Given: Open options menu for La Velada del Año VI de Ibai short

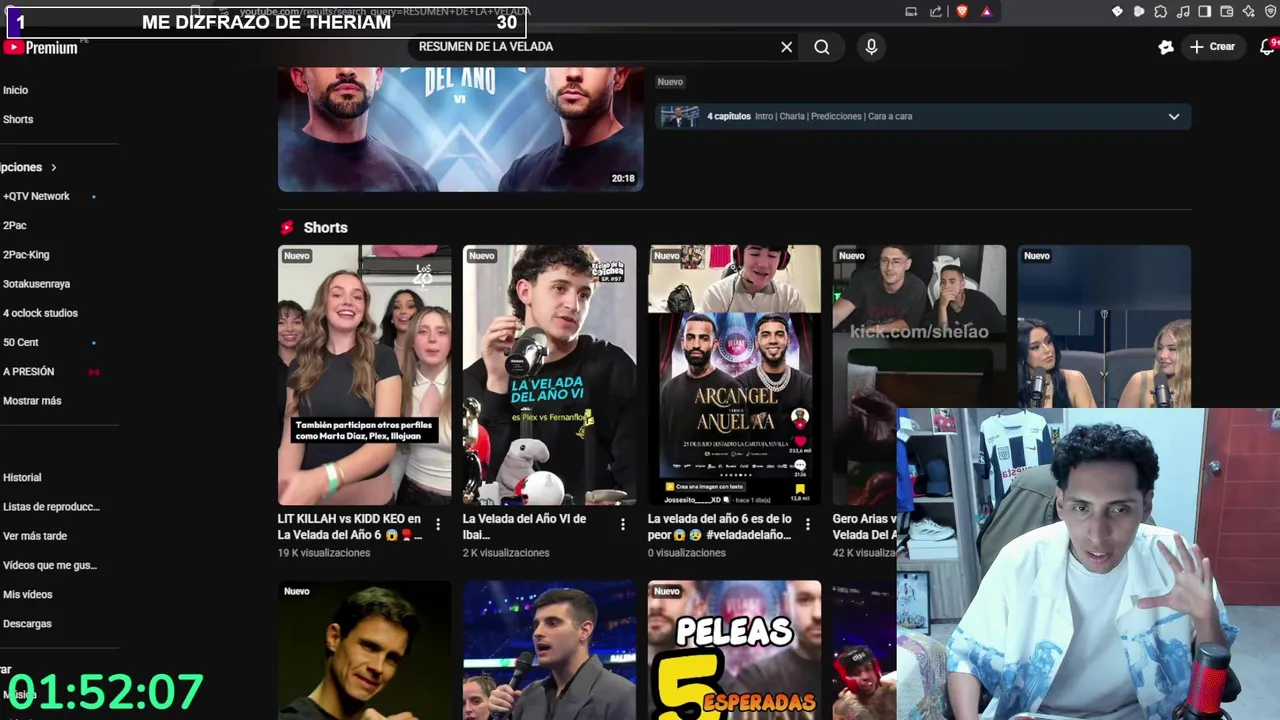Looking at the screenshot, I should tap(622, 524).
